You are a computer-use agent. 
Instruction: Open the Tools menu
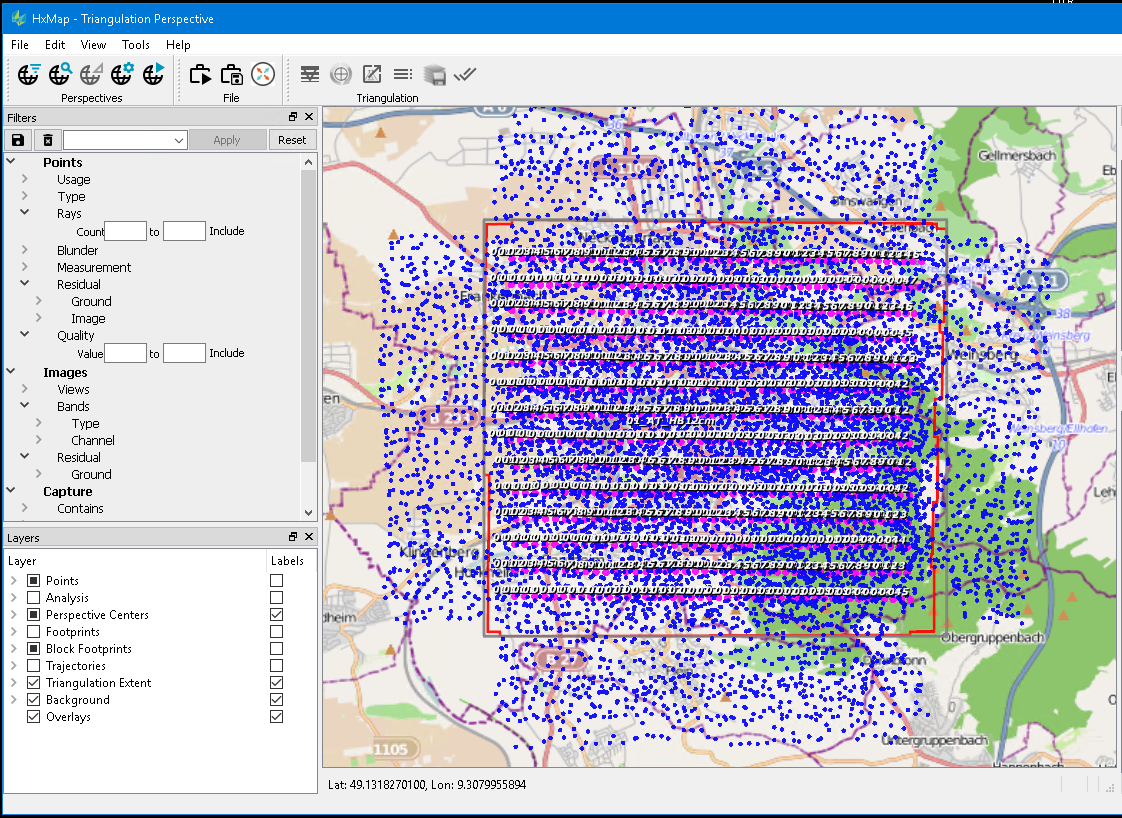136,45
